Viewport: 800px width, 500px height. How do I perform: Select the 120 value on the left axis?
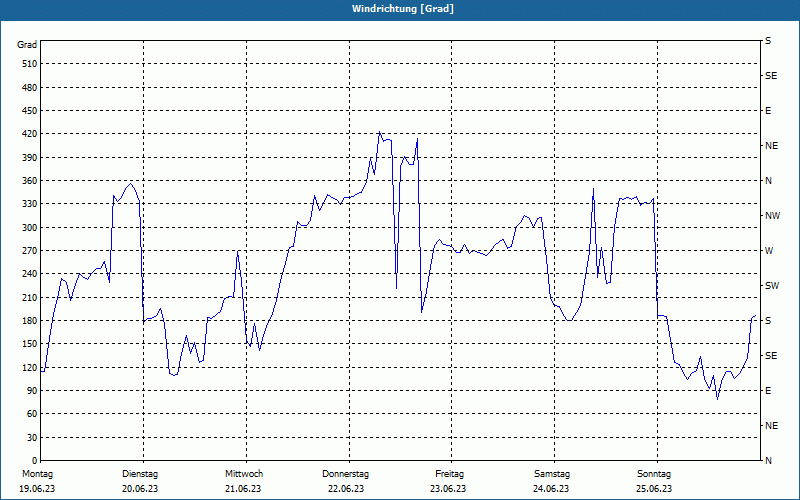pyautogui.click(x=29, y=367)
